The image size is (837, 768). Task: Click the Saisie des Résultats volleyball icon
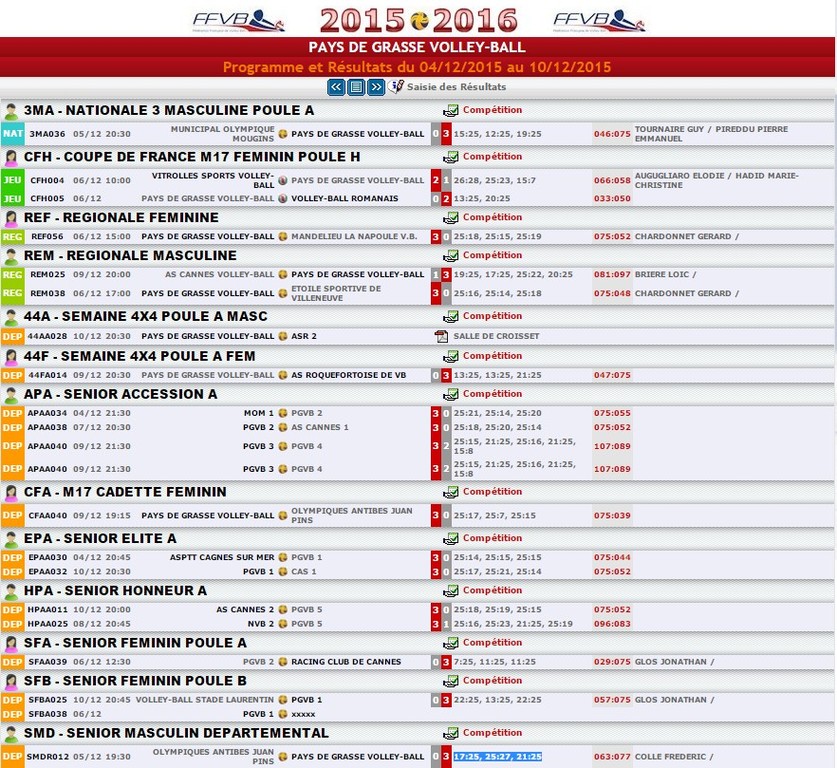point(396,87)
